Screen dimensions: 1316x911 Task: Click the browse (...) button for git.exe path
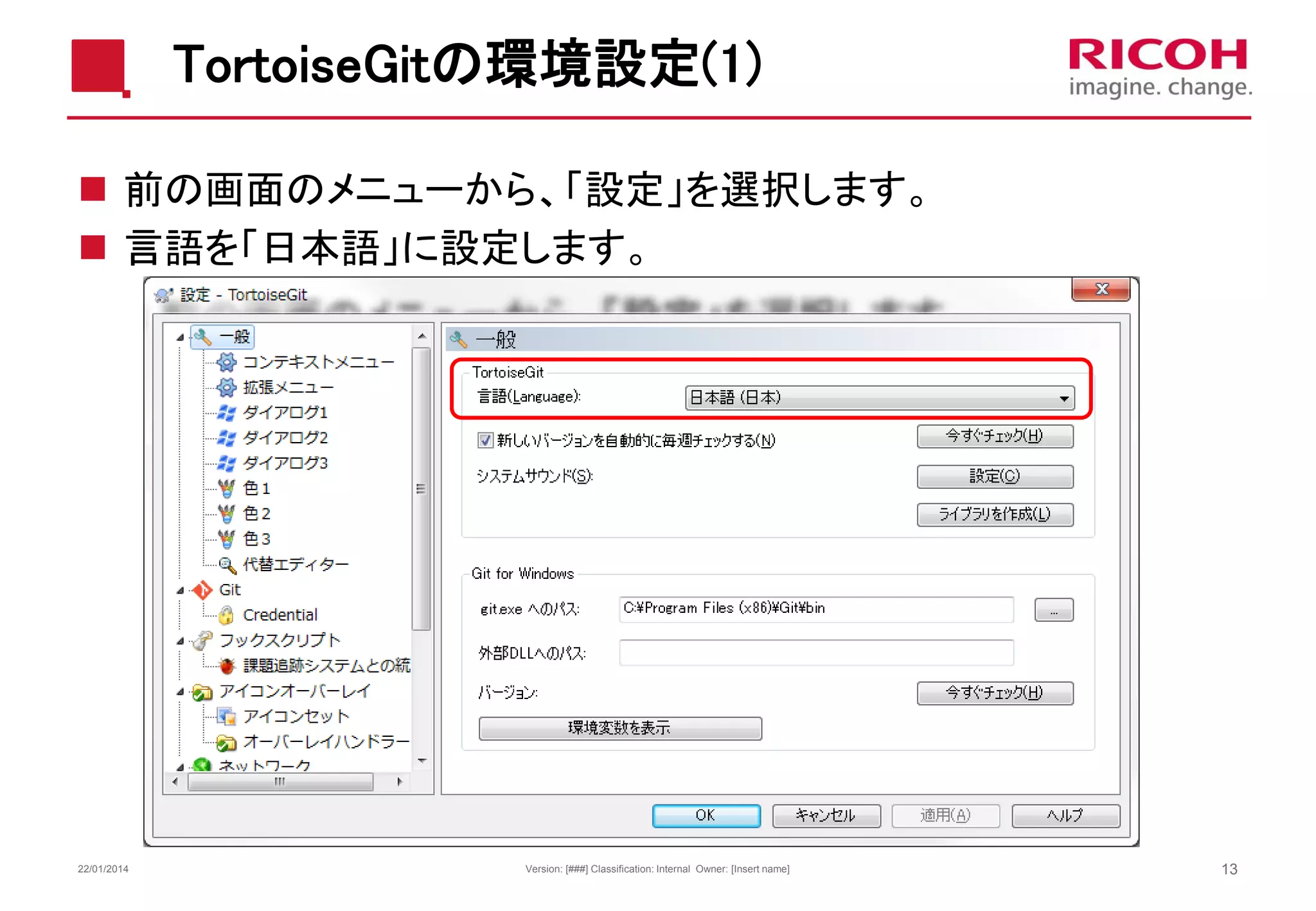pos(1054,610)
